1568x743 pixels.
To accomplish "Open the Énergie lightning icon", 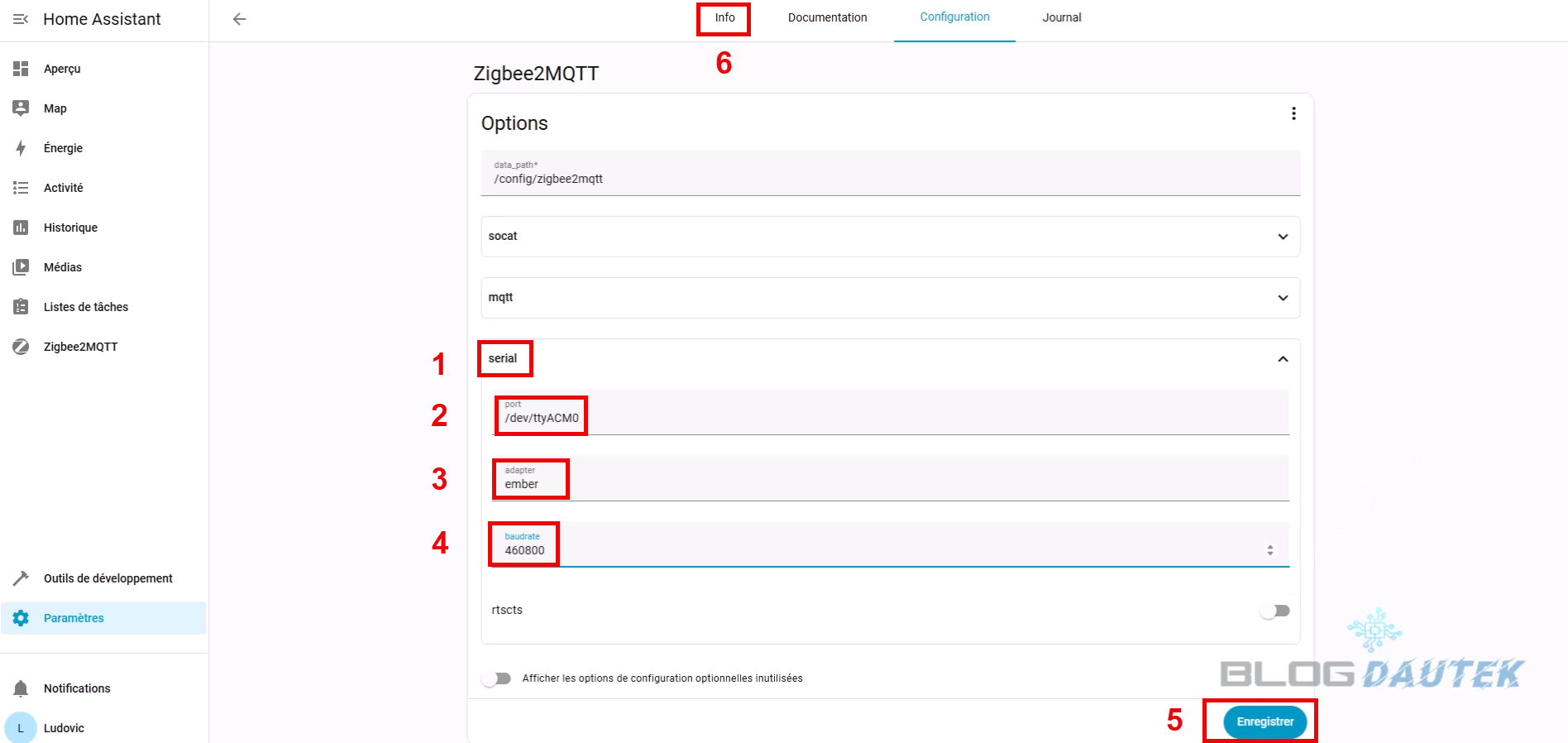I will [x=21, y=148].
